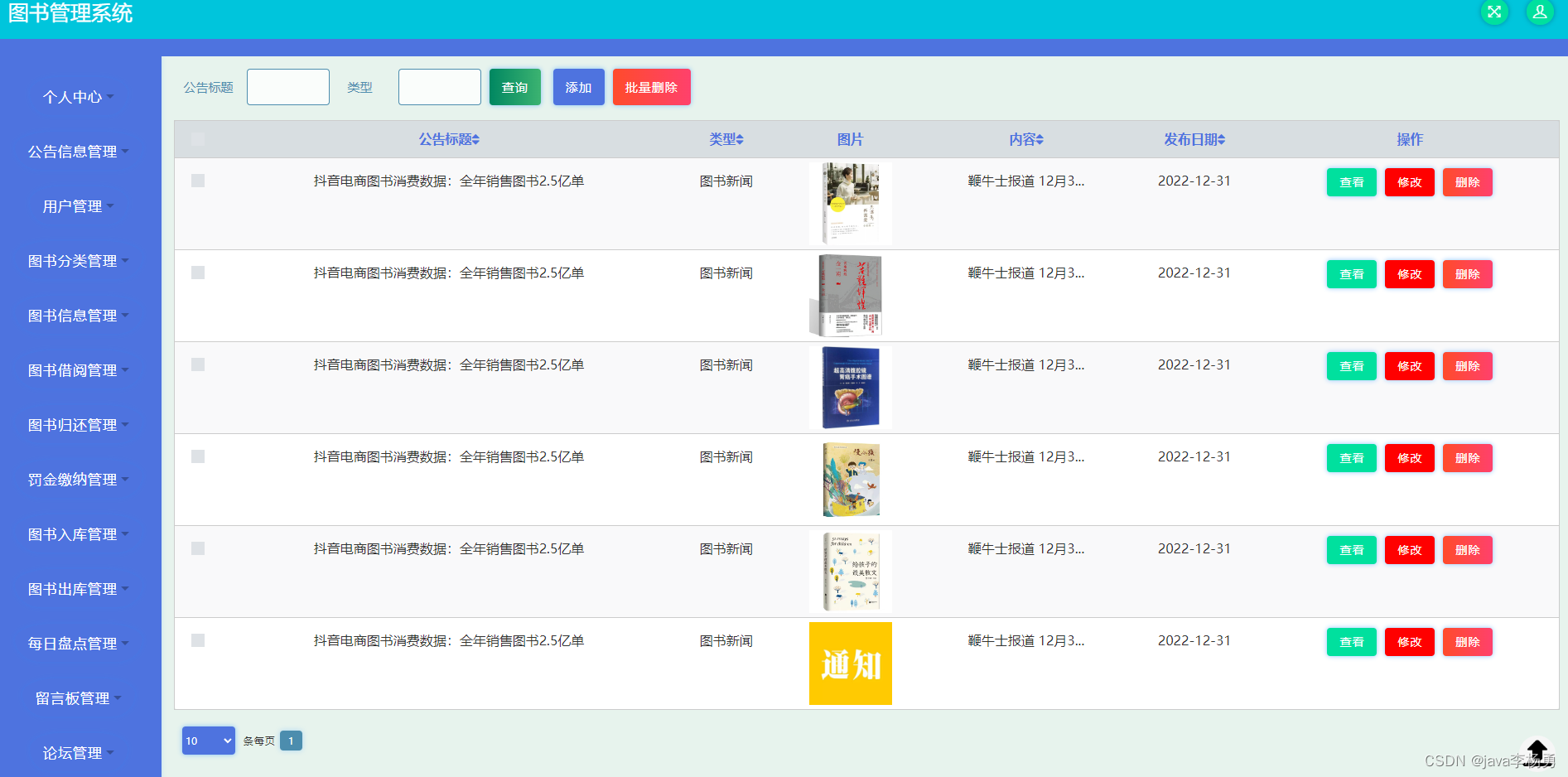Viewport: 1568px width, 777px height.
Task: Click 删除 in the second announcement row
Action: (x=1468, y=274)
